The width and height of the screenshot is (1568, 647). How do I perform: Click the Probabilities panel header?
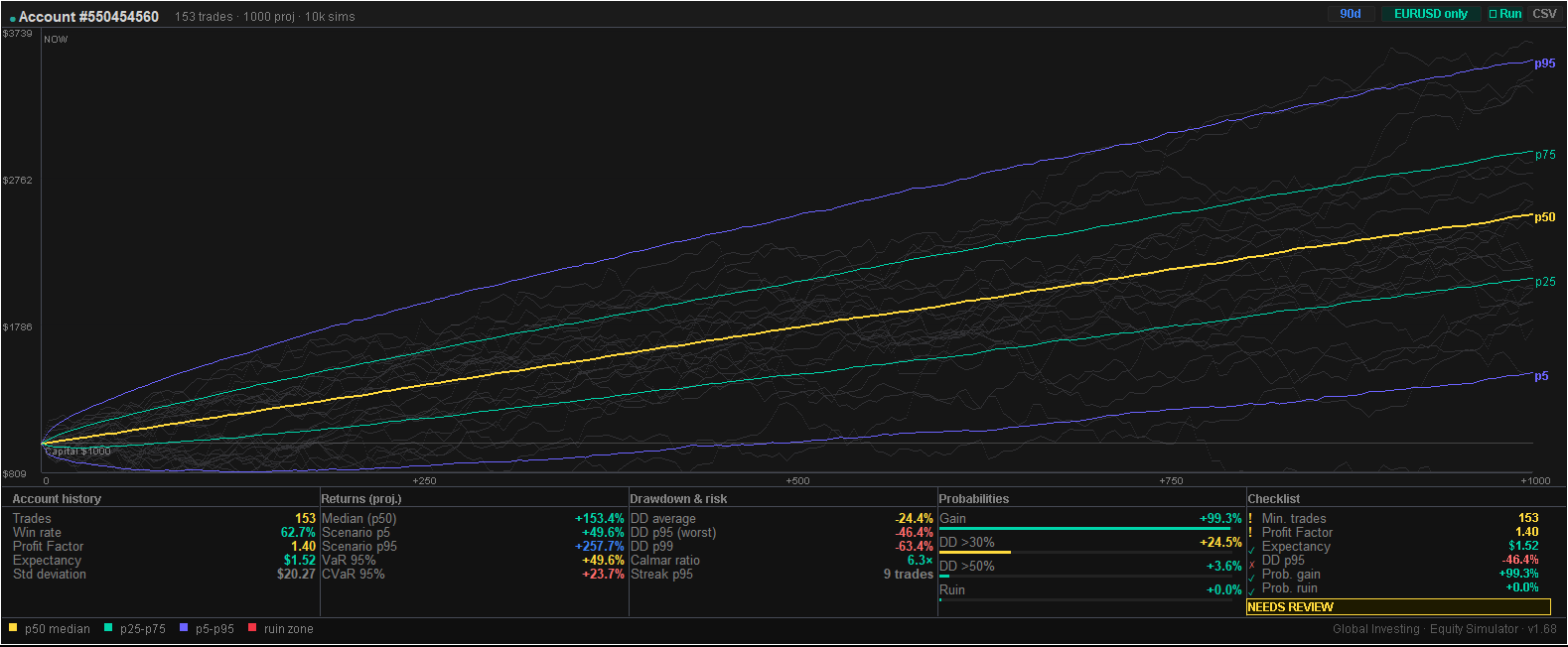pos(974,499)
